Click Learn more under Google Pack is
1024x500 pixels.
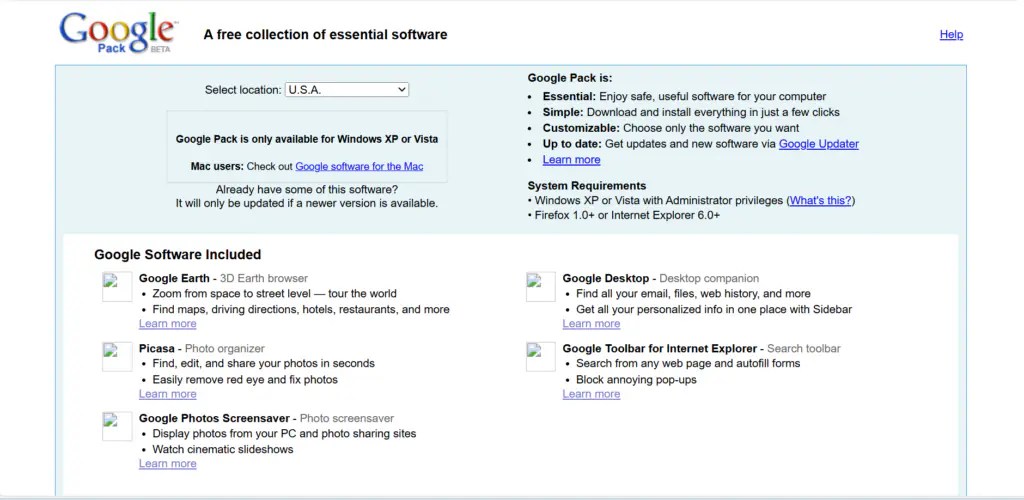click(571, 160)
